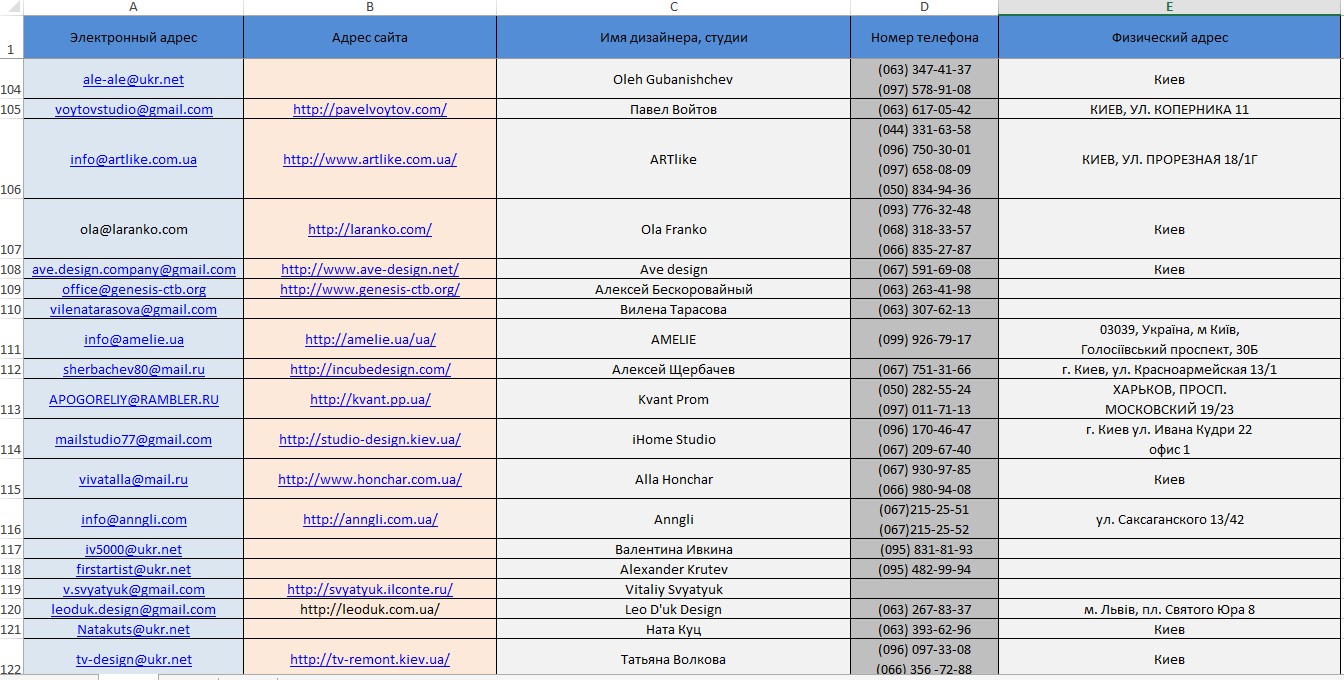Click the Физический адрес header cell
This screenshot has width=1344, height=680.
[x=1170, y=38]
